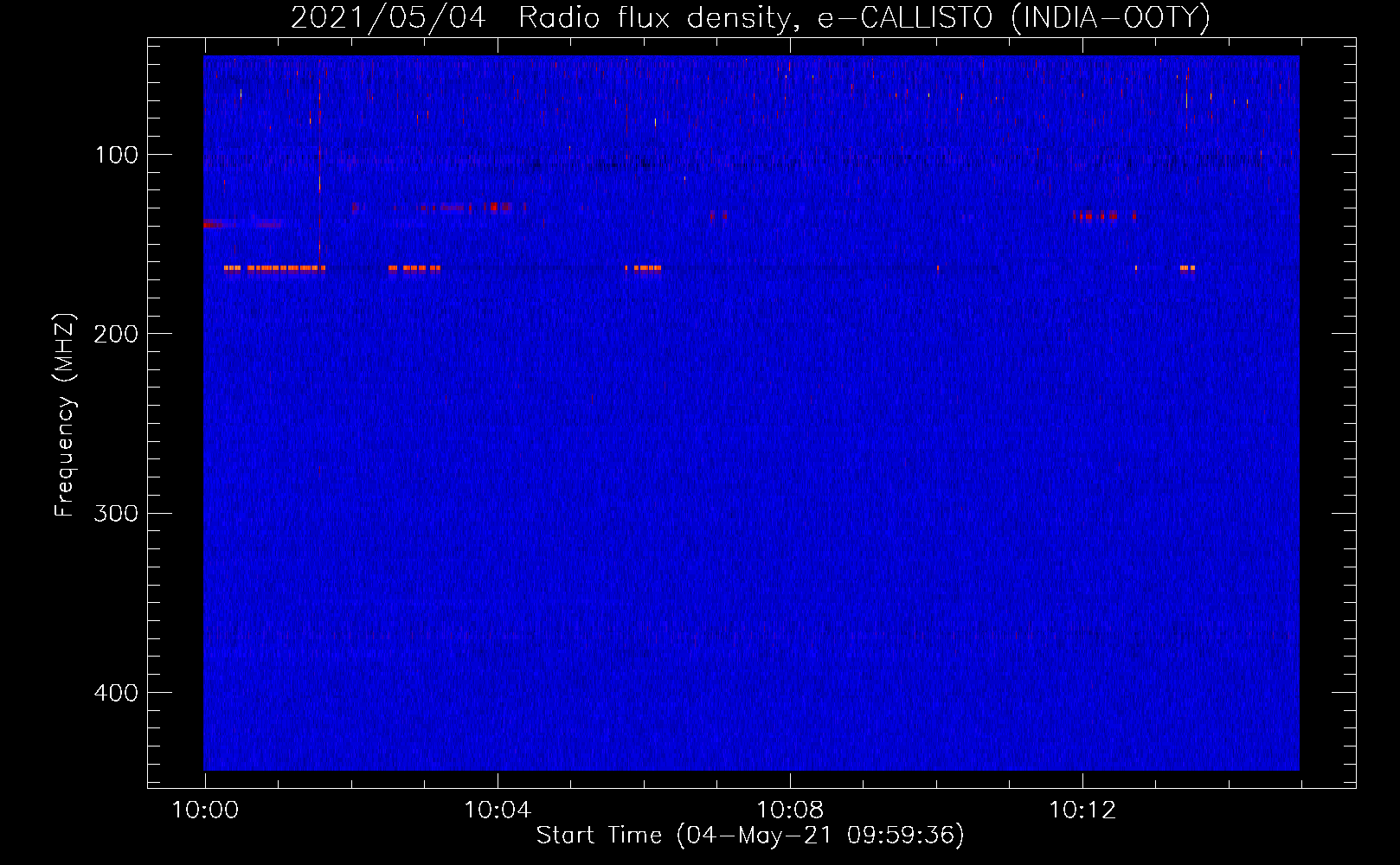Click the 10:00 time tick label
Image resolution: width=1400 pixels, height=865 pixels.
[x=205, y=811]
